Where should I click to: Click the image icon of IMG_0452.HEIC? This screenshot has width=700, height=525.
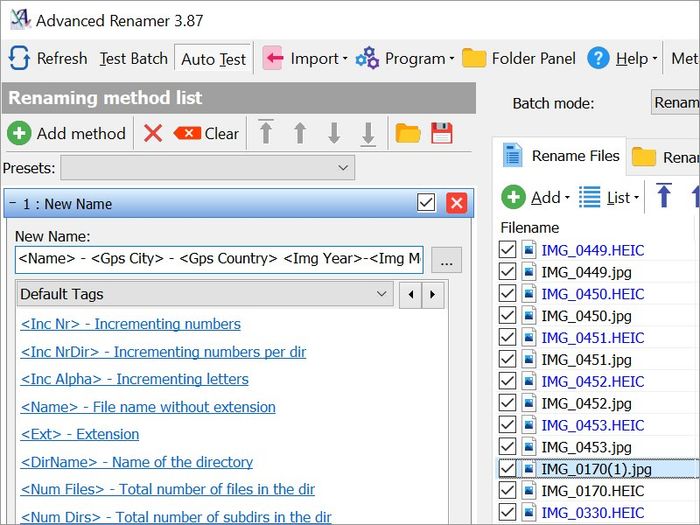click(529, 381)
